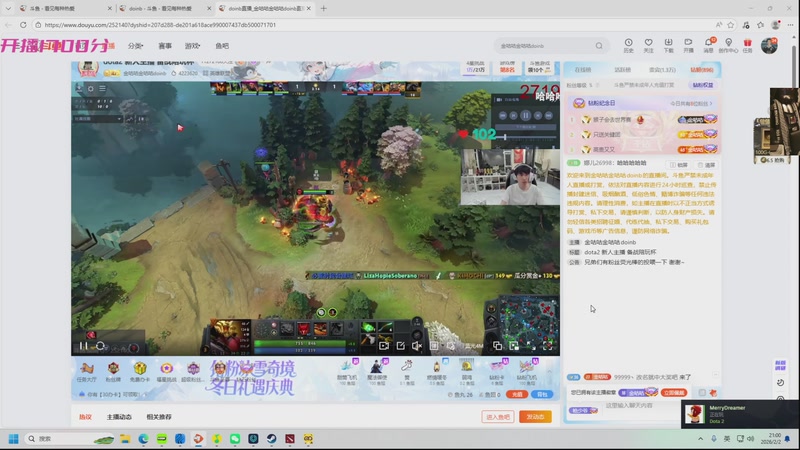The height and width of the screenshot is (450, 800).
Task: Click the 进入鱼吧 button
Action: coord(498,417)
